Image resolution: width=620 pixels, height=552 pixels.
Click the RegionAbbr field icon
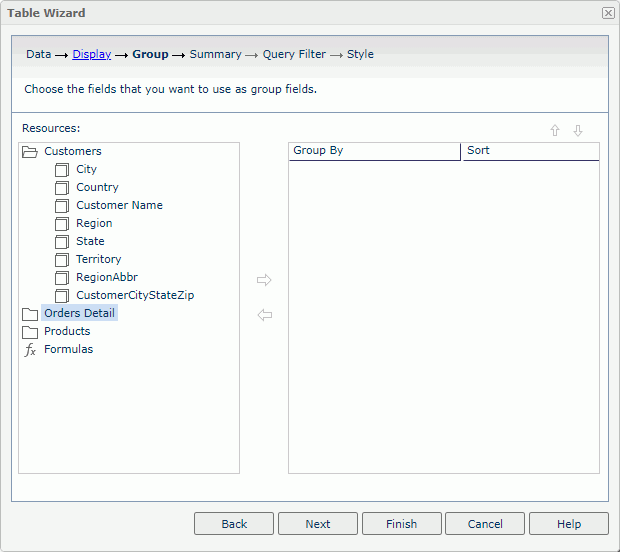(x=62, y=278)
